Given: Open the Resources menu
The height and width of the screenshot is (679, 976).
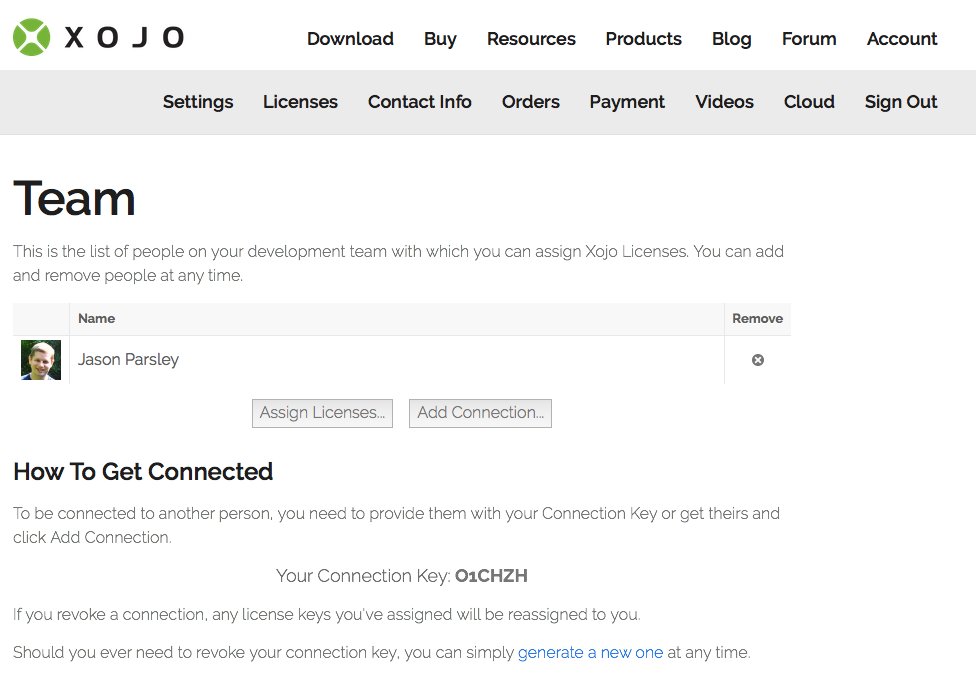Looking at the screenshot, I should (531, 39).
